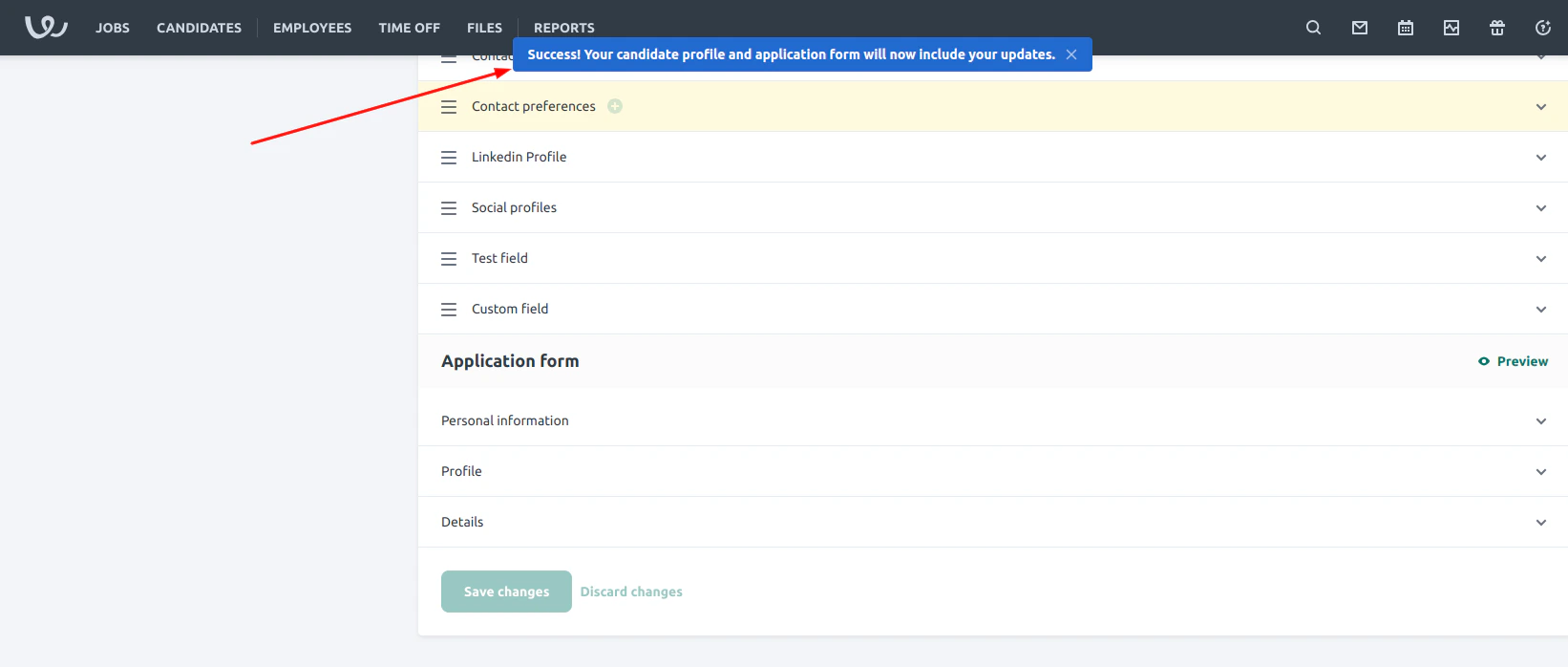
Task: Expand the Profile section chevron
Action: tap(1541, 472)
